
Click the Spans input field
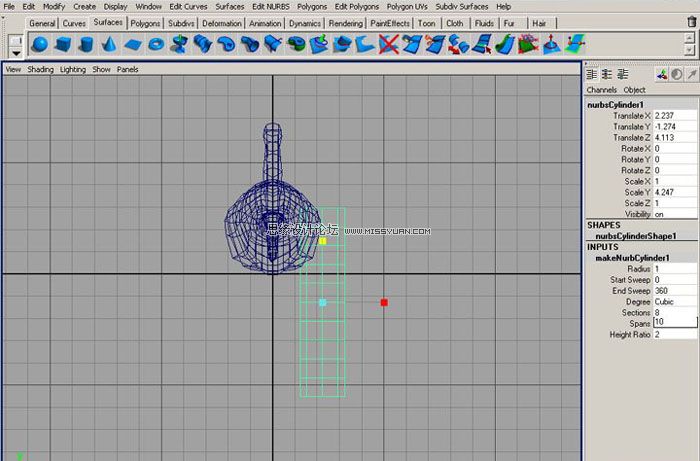click(x=674, y=323)
